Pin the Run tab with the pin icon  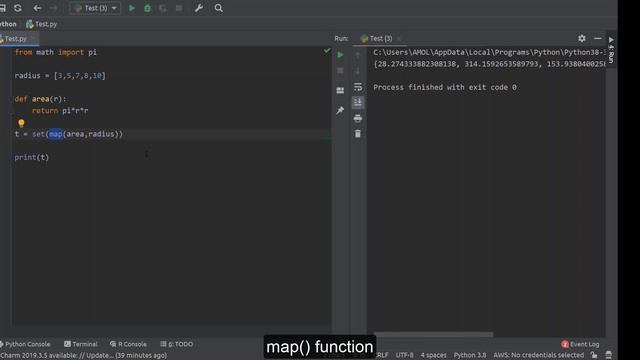tap(340, 110)
